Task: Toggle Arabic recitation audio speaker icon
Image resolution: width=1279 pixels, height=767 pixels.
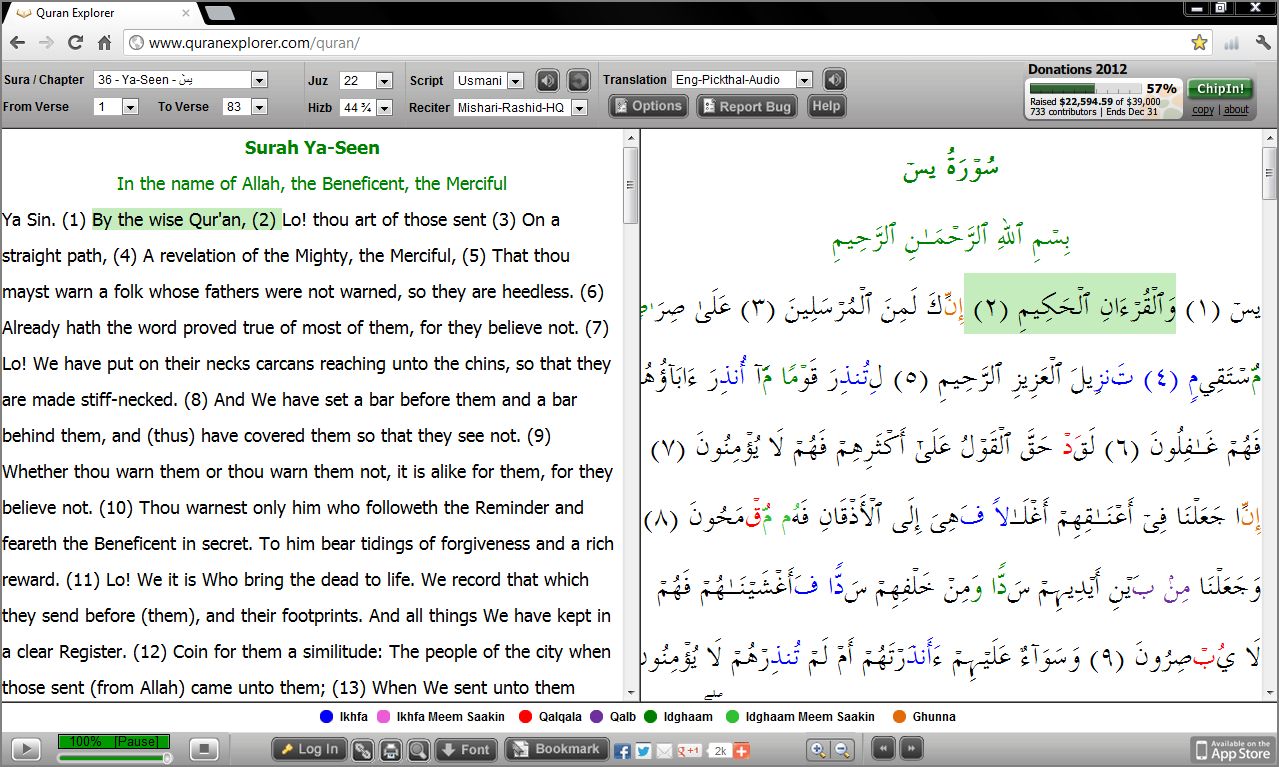Action: pyautogui.click(x=547, y=80)
